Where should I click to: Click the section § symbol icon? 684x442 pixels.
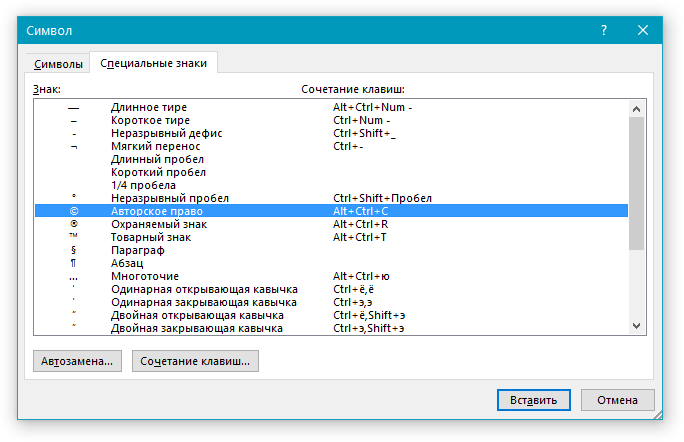73,250
